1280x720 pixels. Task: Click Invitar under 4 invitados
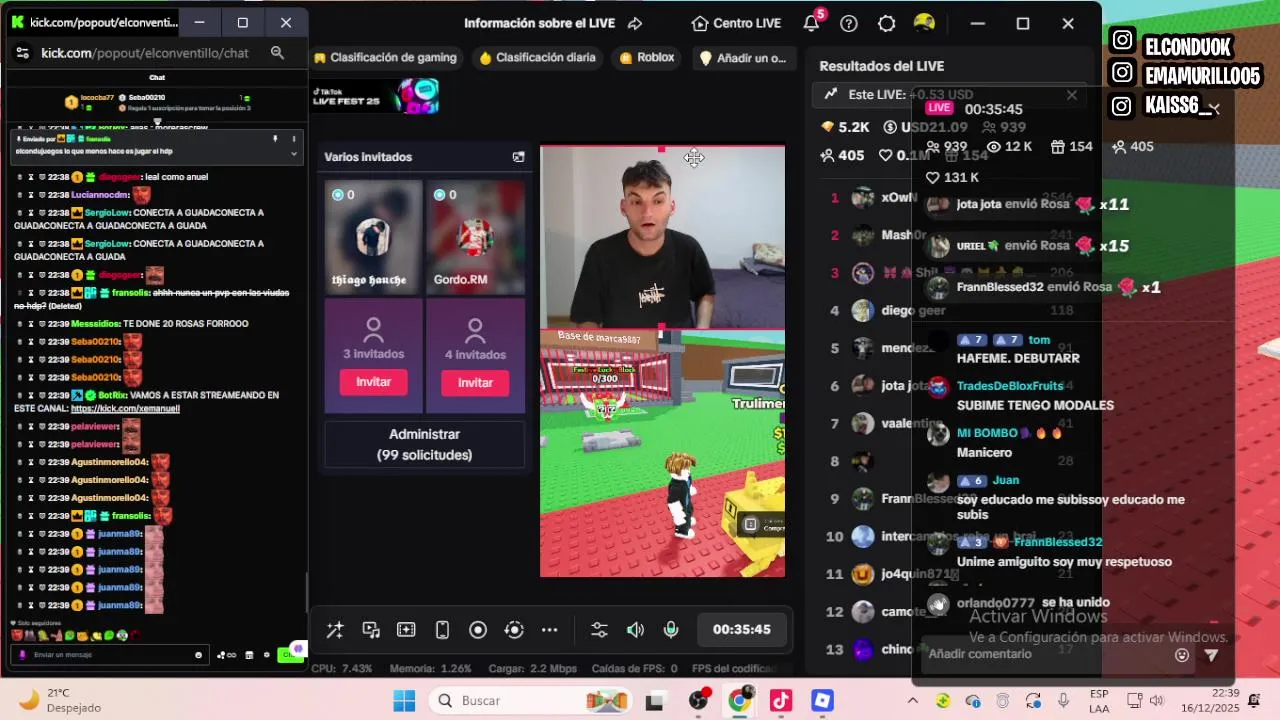coord(475,383)
